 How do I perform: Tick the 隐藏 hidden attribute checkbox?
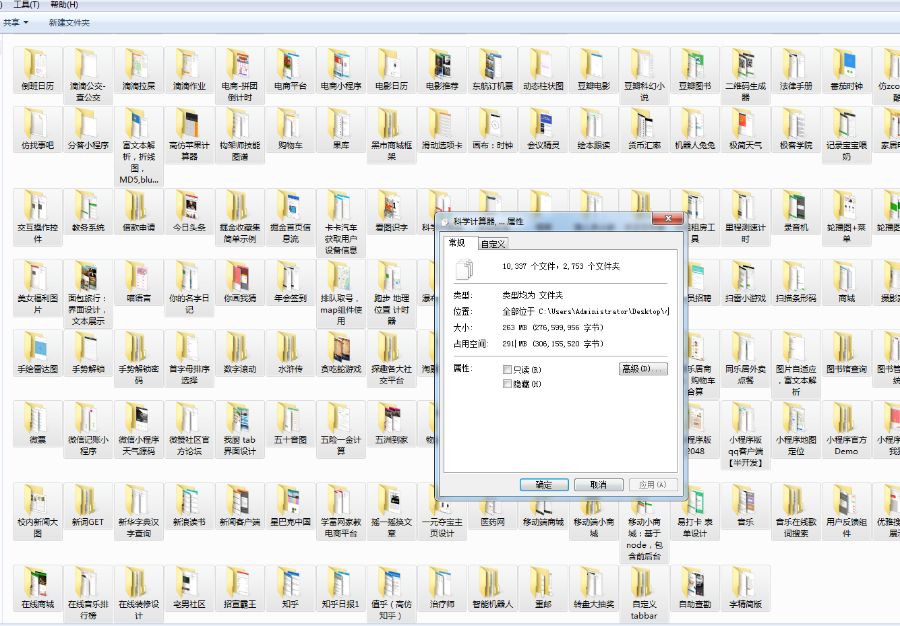(508, 383)
